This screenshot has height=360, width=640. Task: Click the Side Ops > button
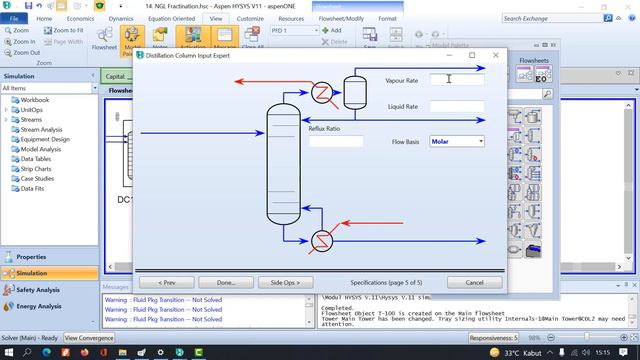[x=285, y=282]
